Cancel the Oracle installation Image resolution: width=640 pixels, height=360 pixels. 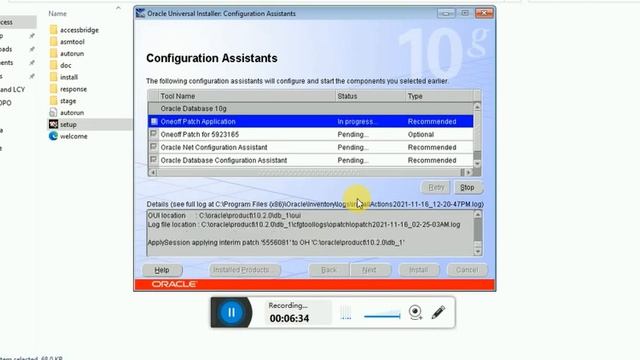coord(467,270)
